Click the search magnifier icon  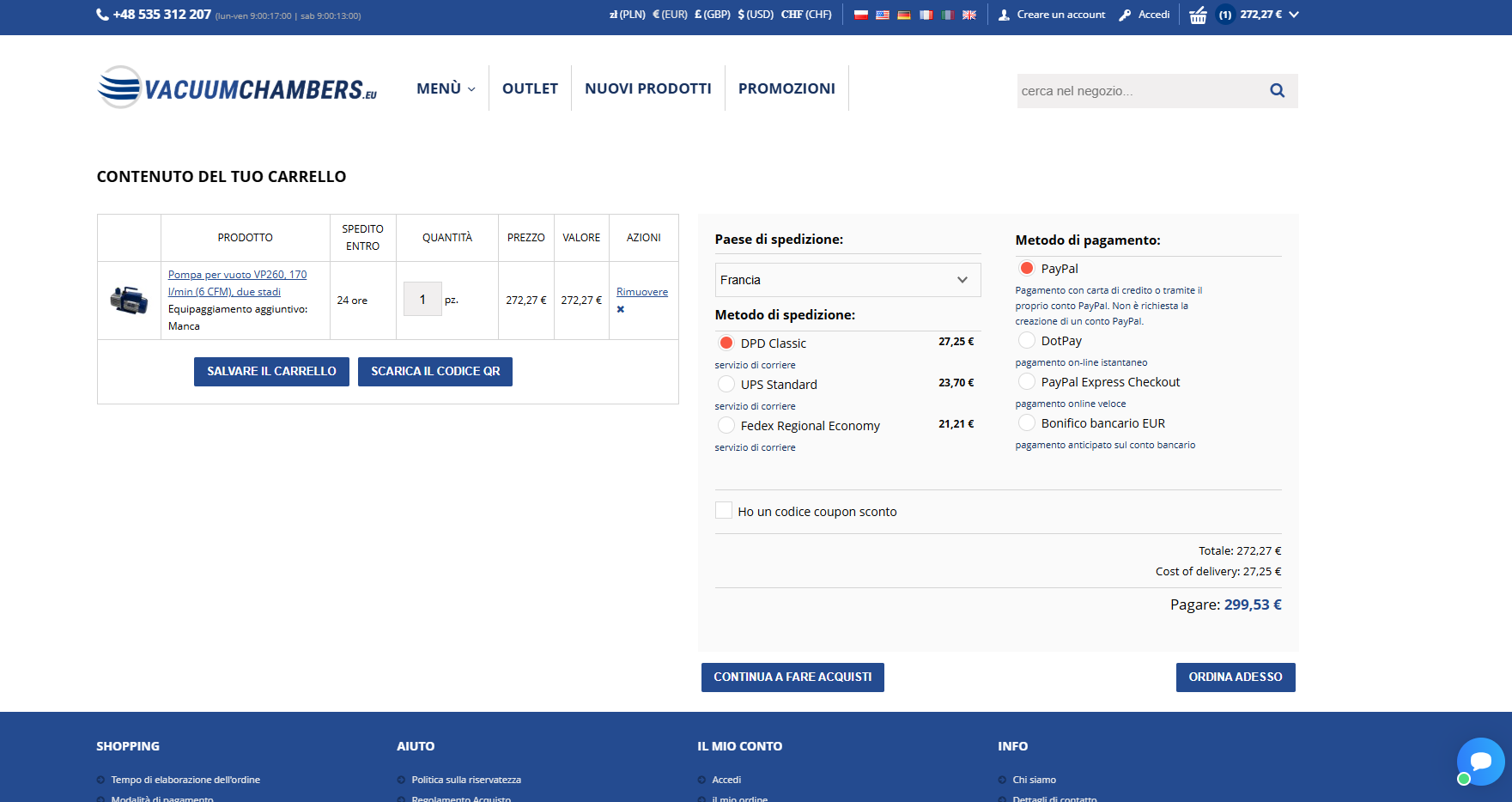coord(1277,90)
